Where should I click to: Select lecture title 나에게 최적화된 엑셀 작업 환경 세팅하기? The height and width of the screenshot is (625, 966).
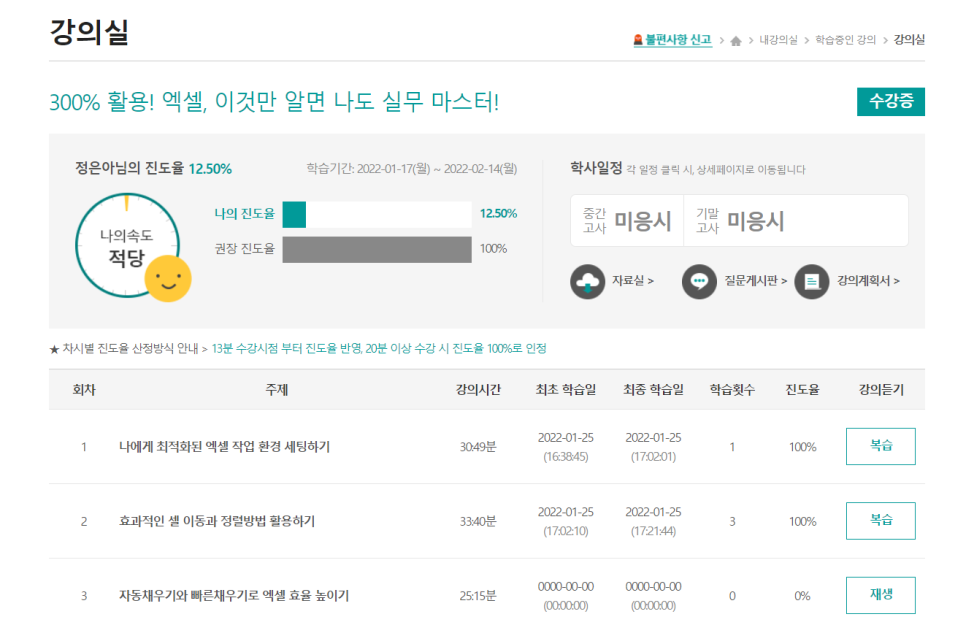224,447
